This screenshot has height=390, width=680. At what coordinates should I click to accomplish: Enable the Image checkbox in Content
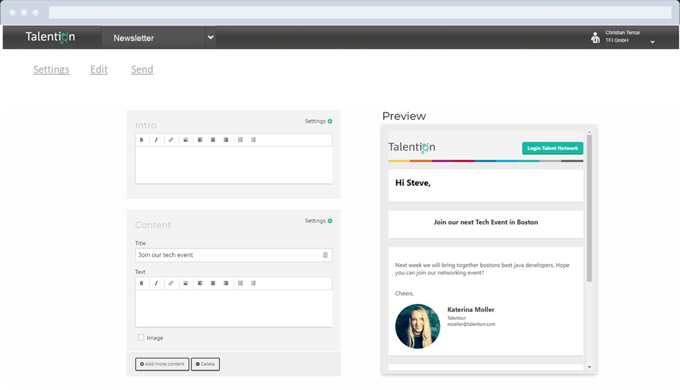pos(141,338)
